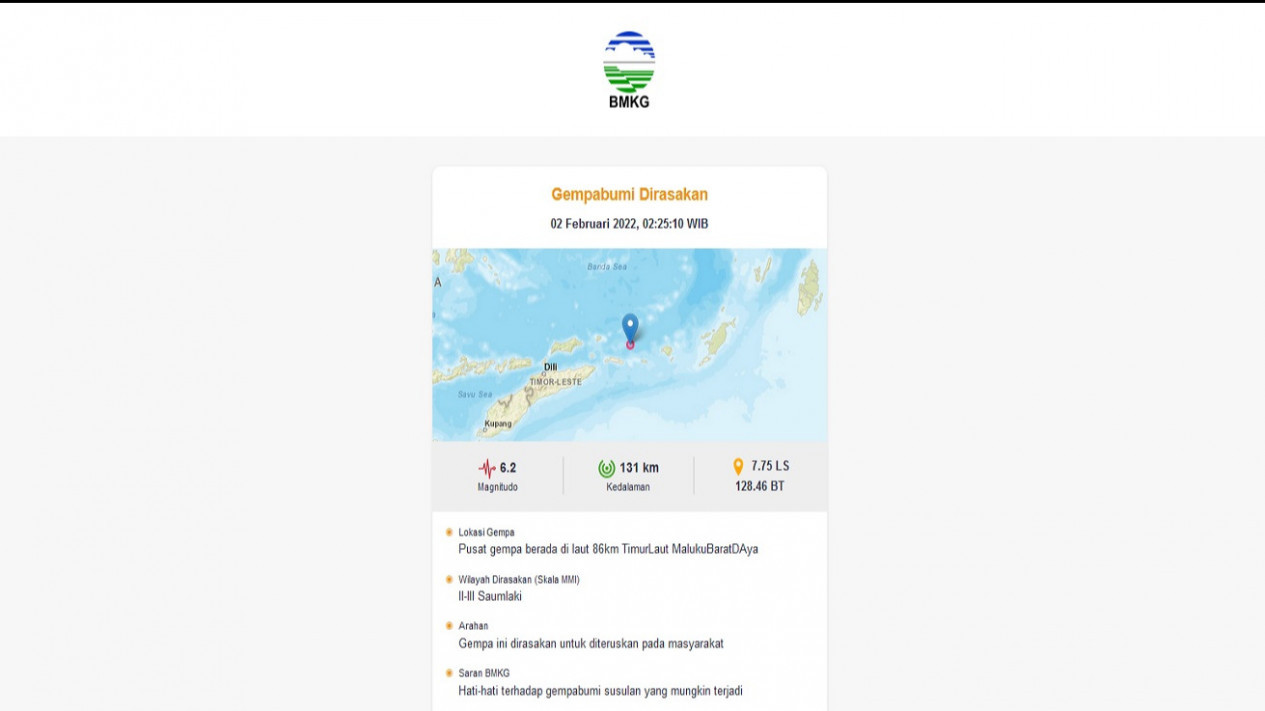Click the orange bullet beside Wilayah Dirasakan

click(x=447, y=579)
